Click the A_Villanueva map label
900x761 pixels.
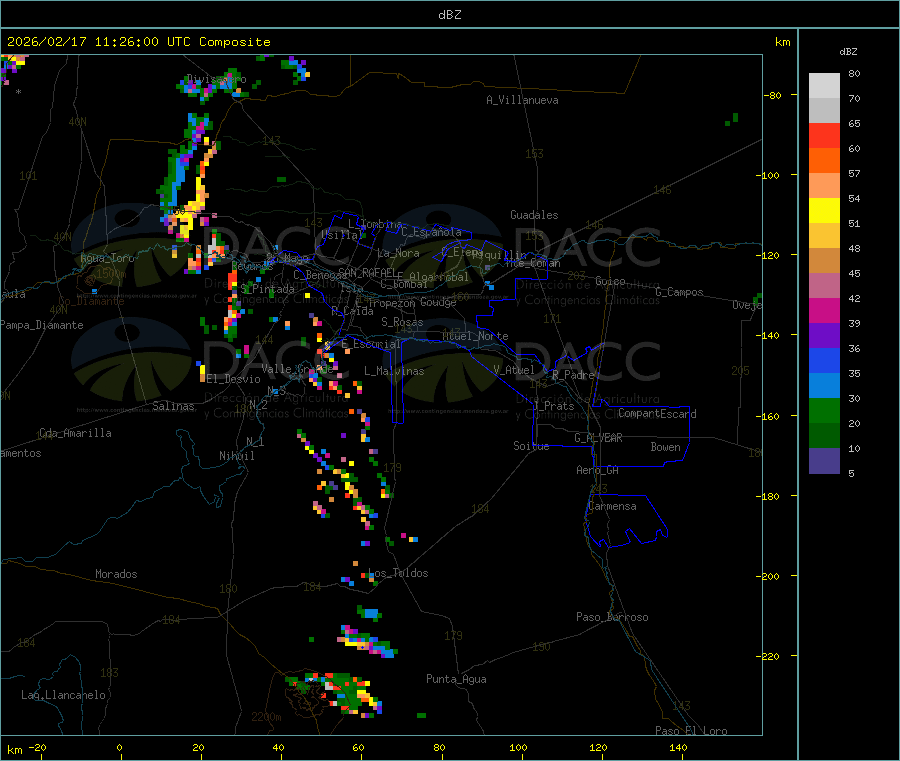pos(522,100)
